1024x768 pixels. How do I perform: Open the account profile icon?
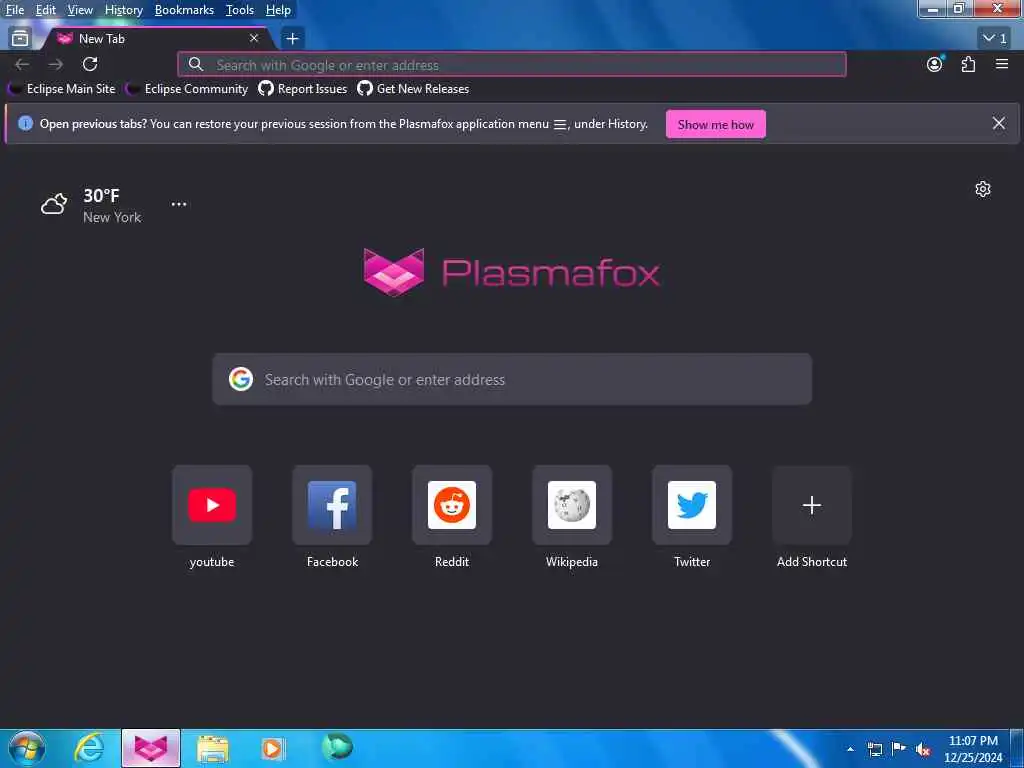coord(935,64)
